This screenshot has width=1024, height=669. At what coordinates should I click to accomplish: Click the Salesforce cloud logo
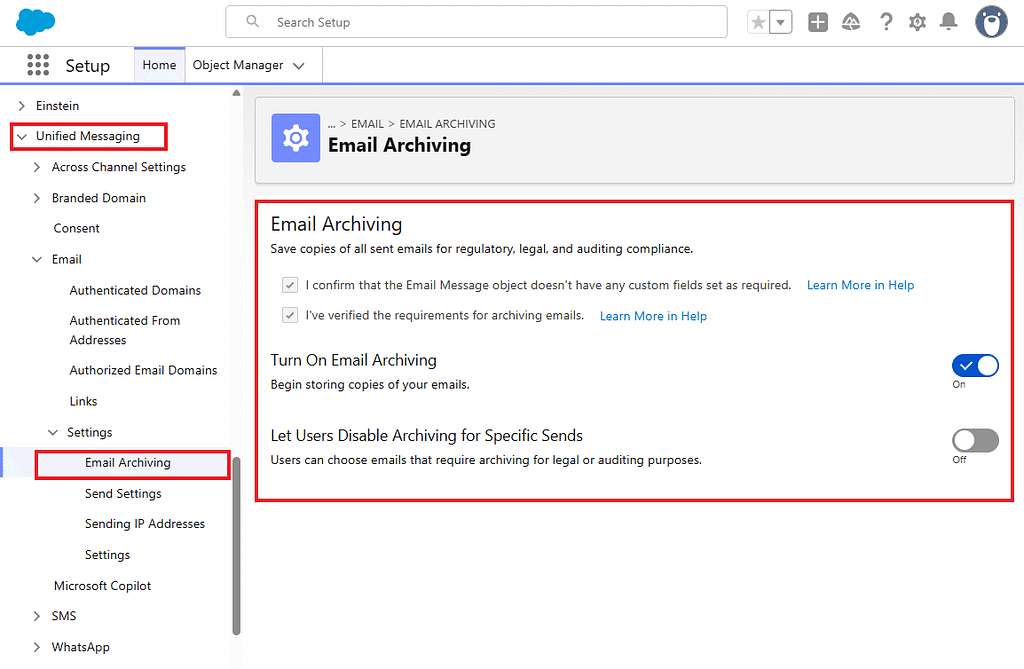(x=35, y=22)
